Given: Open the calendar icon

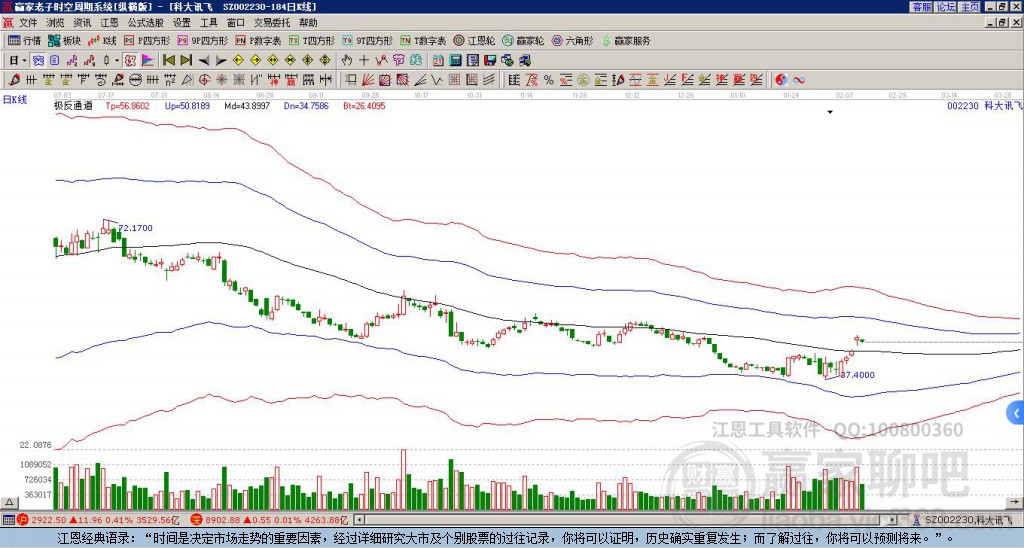Looking at the screenshot, I should pyautogui.click(x=438, y=61).
